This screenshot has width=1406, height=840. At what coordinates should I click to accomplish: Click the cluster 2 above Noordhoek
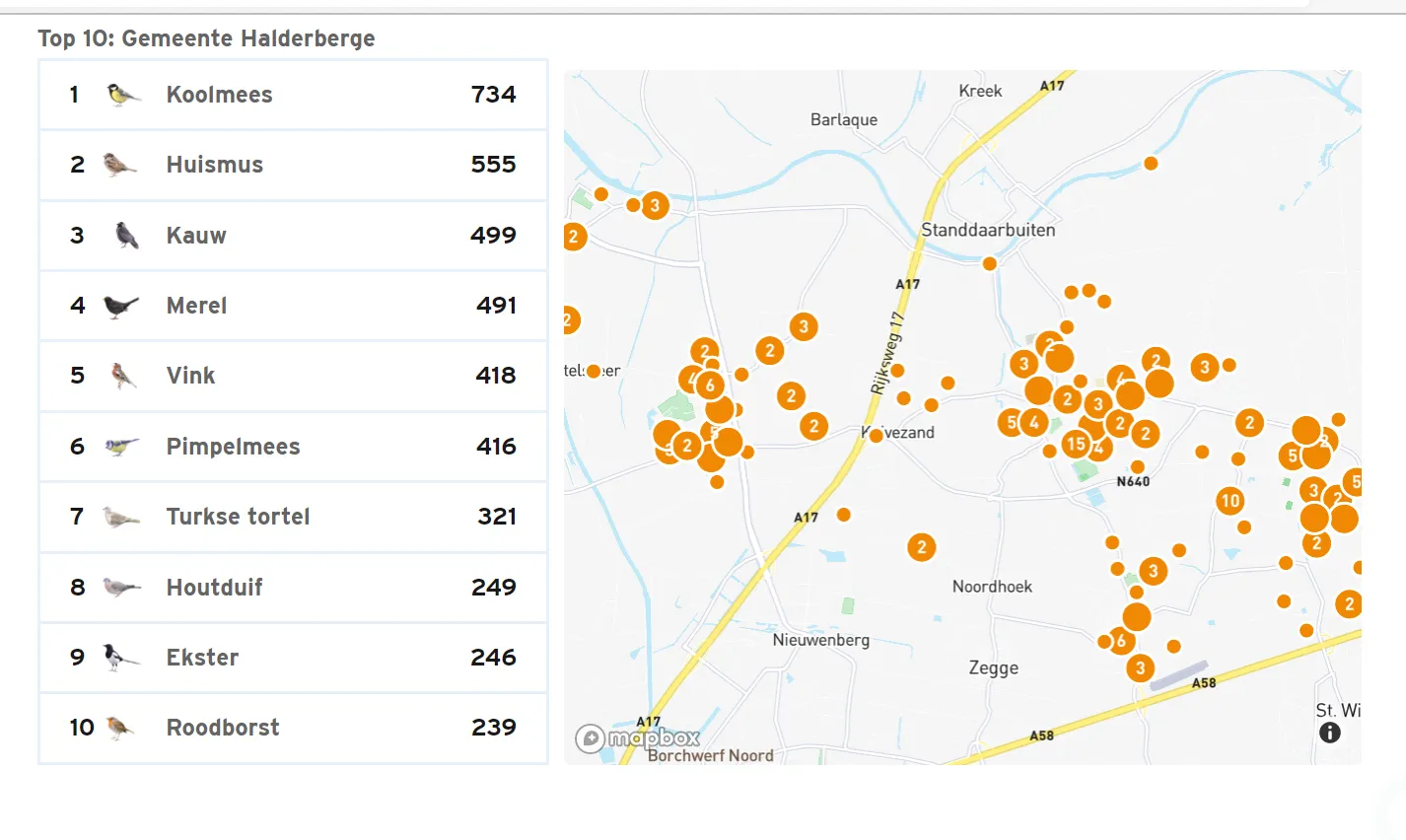pyautogui.click(x=921, y=547)
